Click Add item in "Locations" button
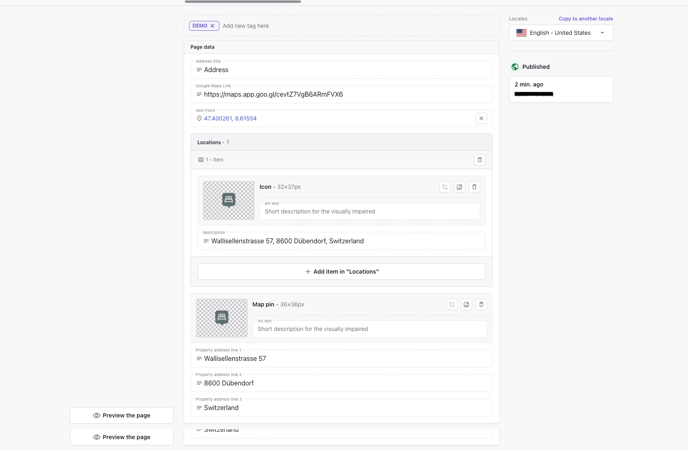 [x=341, y=272]
